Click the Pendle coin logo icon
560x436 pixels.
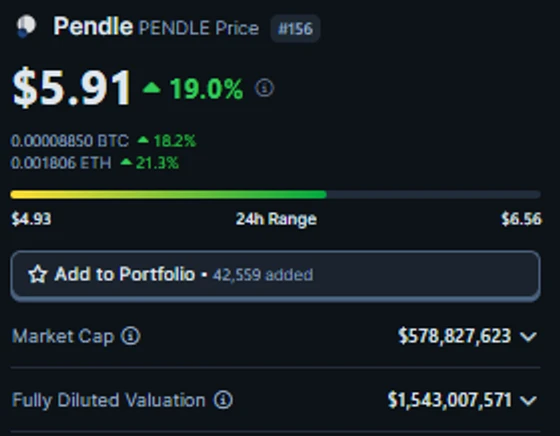[26, 26]
